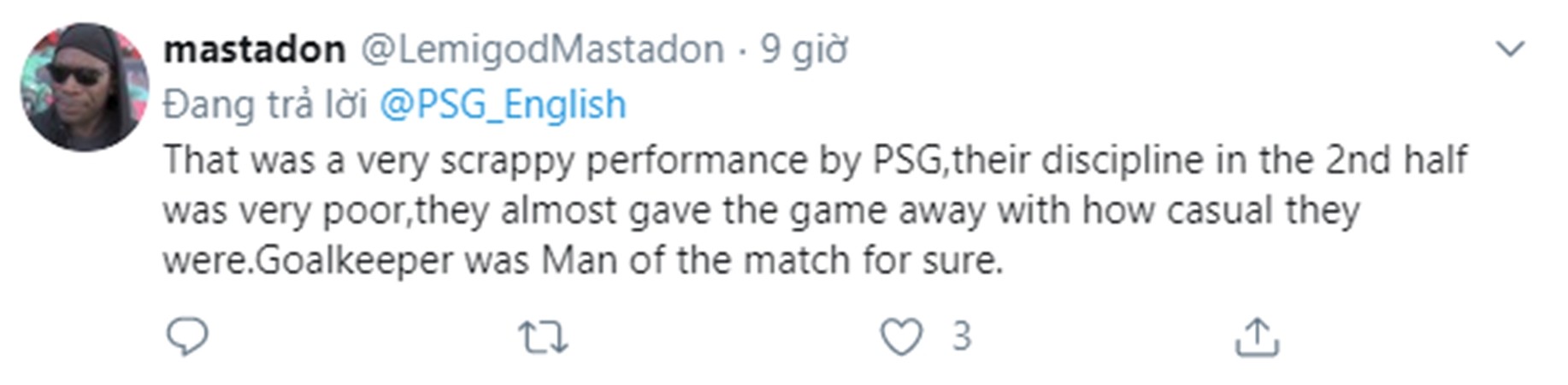Open the tweet options chevron menu

[1510, 49]
